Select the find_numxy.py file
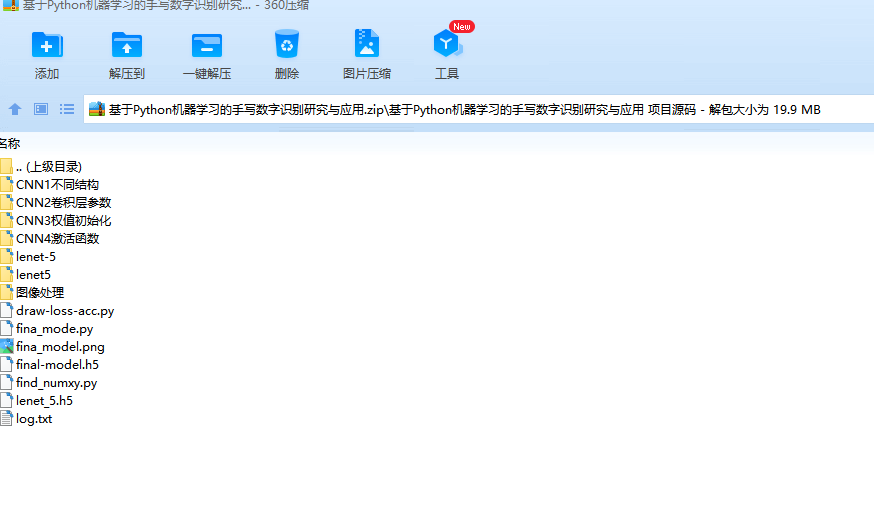Viewport: 874px width, 514px height. [48, 383]
